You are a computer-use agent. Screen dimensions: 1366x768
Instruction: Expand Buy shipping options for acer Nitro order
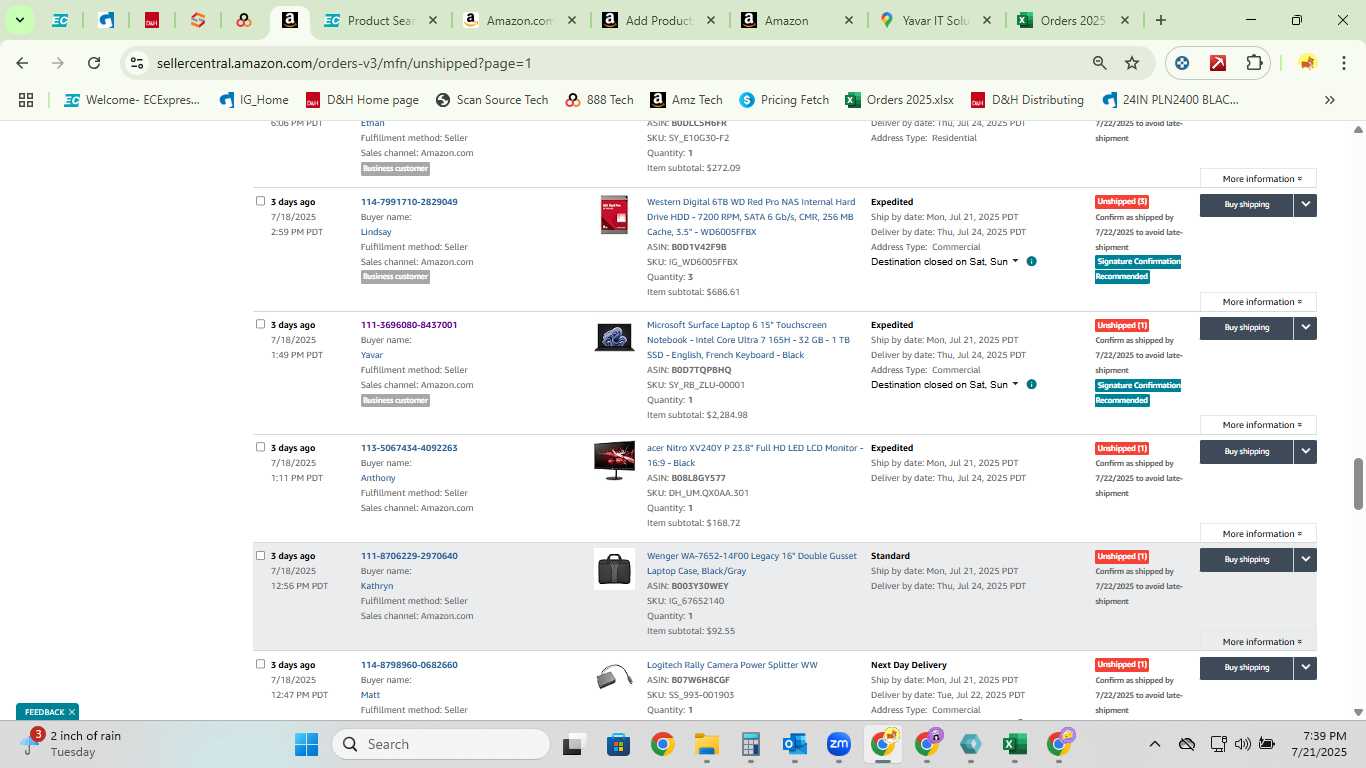click(1305, 451)
